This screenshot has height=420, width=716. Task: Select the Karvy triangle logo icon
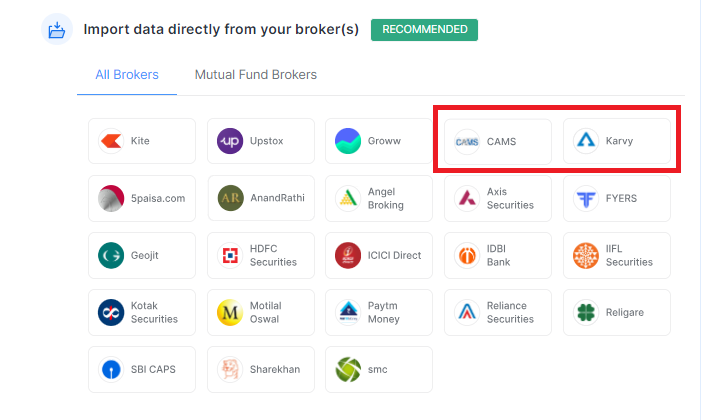(586, 141)
